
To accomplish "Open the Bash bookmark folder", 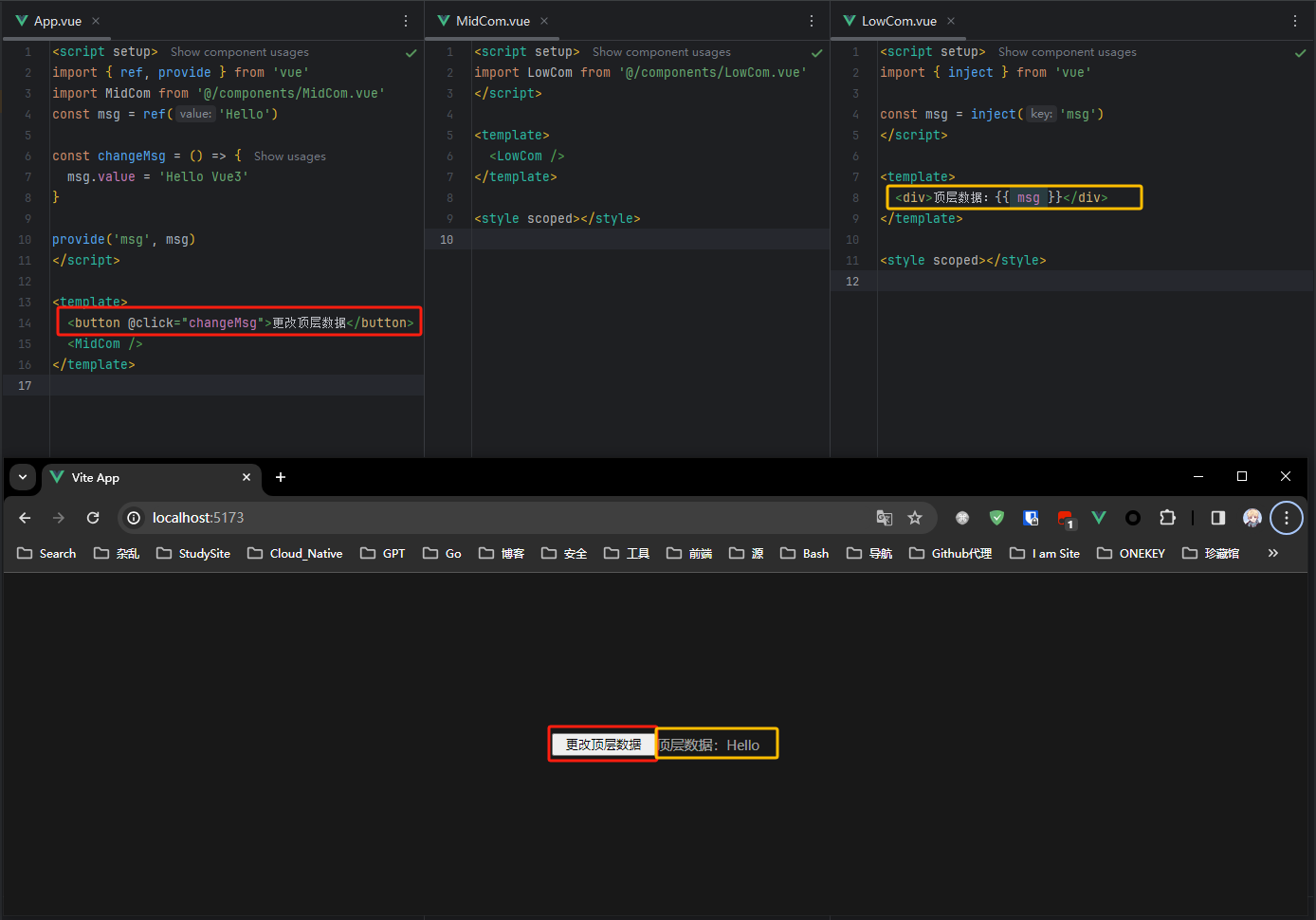I will (805, 553).
